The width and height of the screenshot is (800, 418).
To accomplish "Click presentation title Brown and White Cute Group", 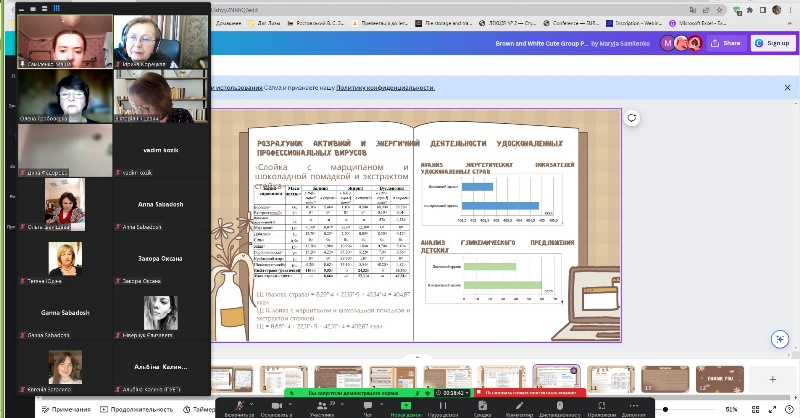I will [x=542, y=43].
